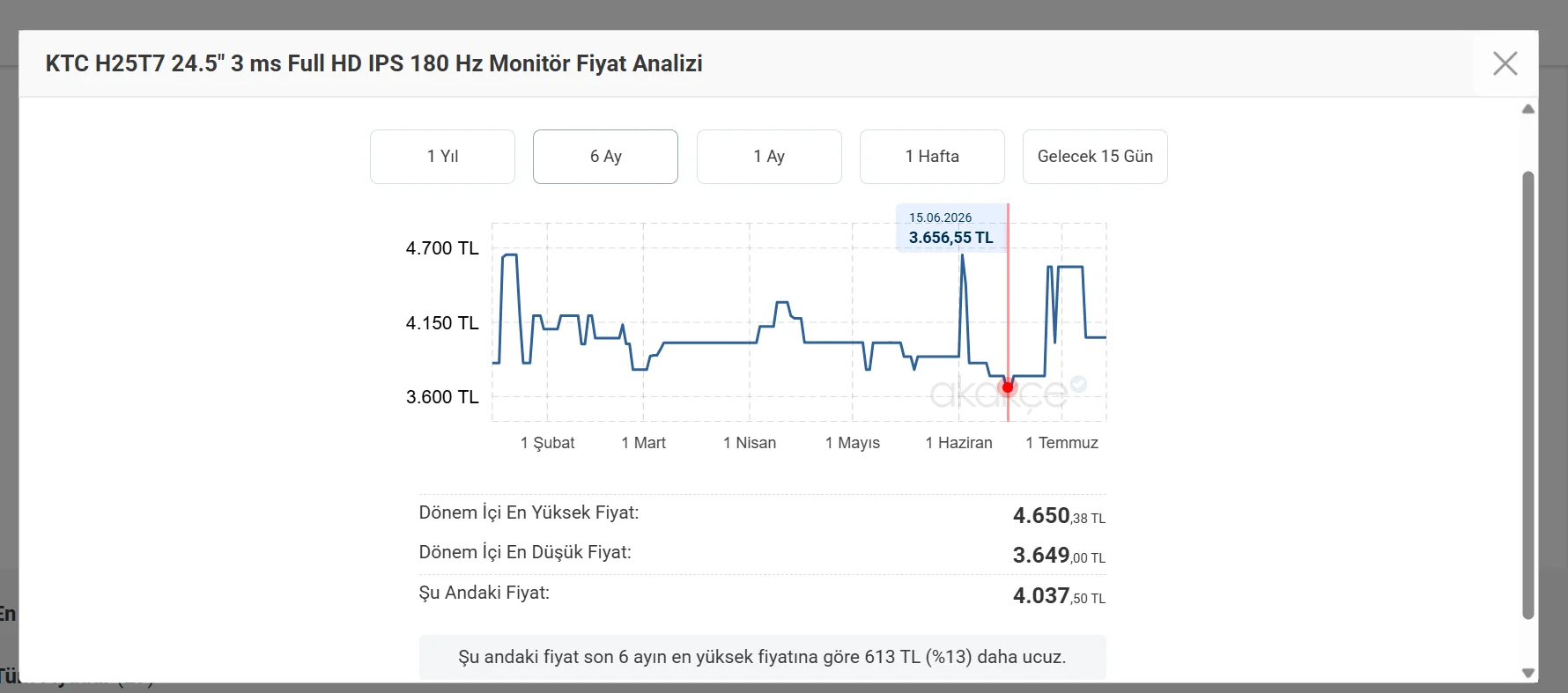Switch to the 1 Ay range
The image size is (1568, 693).
coord(769,157)
